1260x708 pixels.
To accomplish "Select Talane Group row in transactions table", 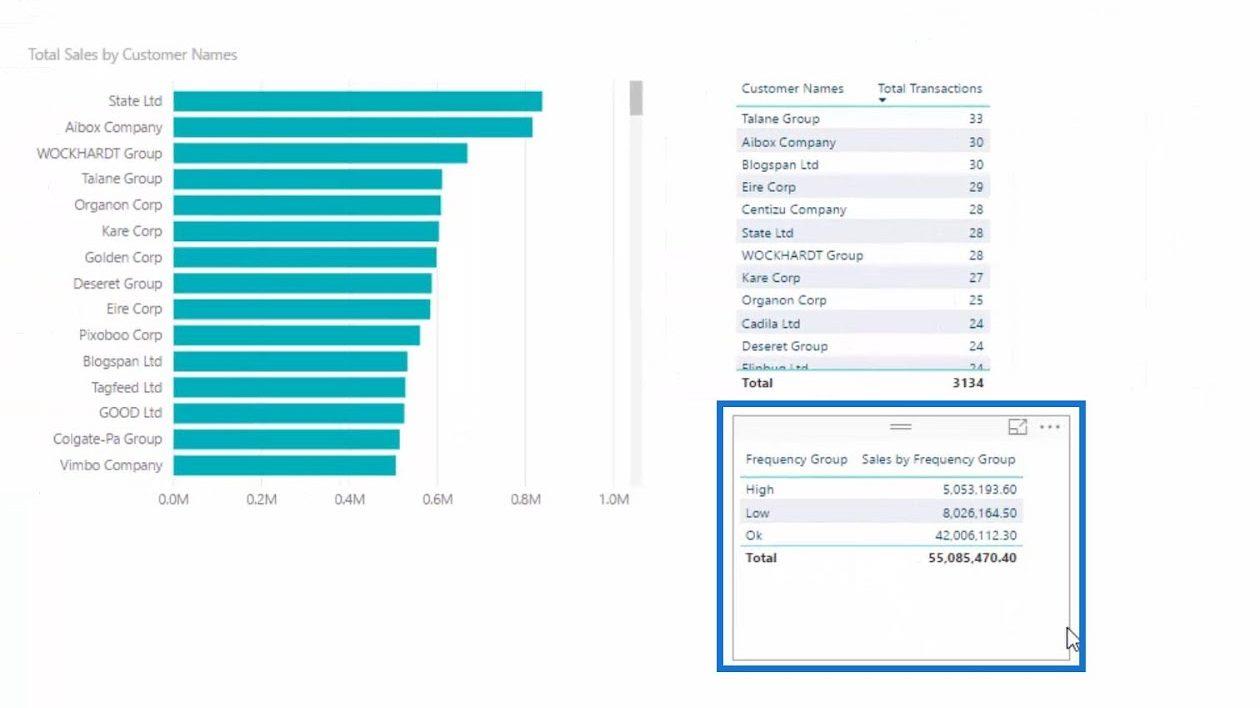I will 863,119.
